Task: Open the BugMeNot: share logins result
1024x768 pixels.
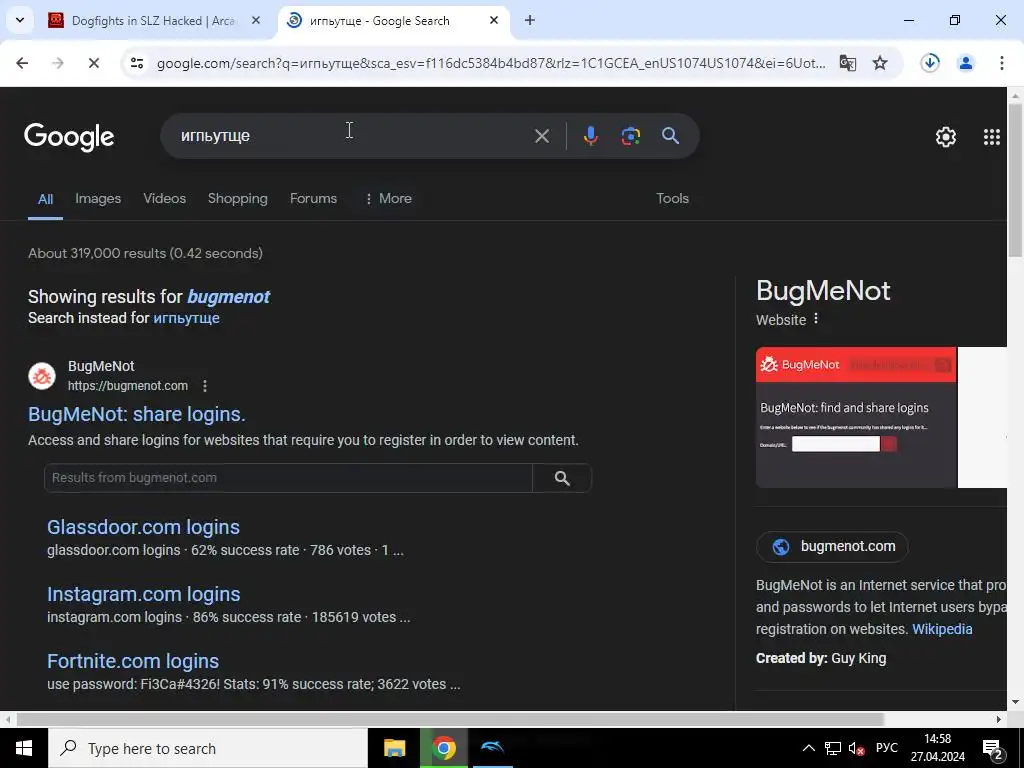Action: click(x=136, y=414)
